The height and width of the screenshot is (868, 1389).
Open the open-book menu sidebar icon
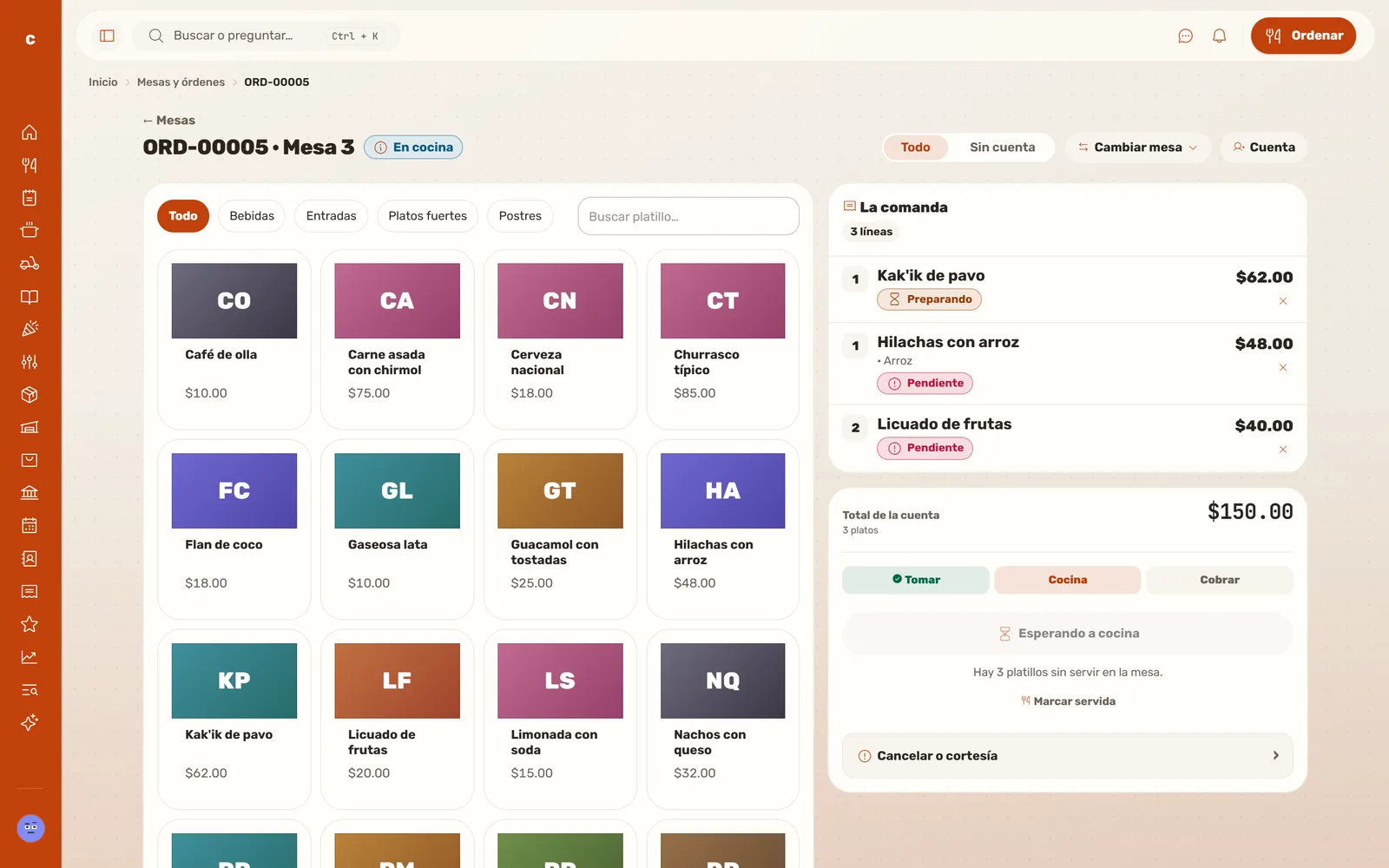click(x=30, y=297)
